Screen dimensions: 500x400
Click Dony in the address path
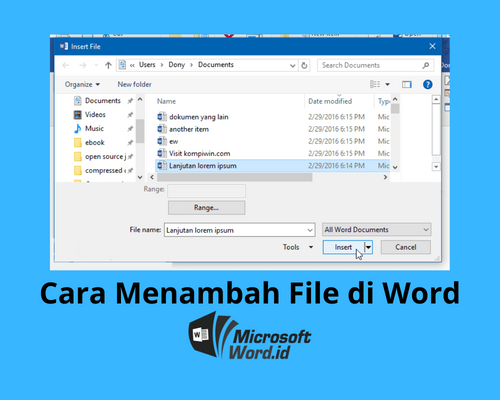[x=177, y=65]
